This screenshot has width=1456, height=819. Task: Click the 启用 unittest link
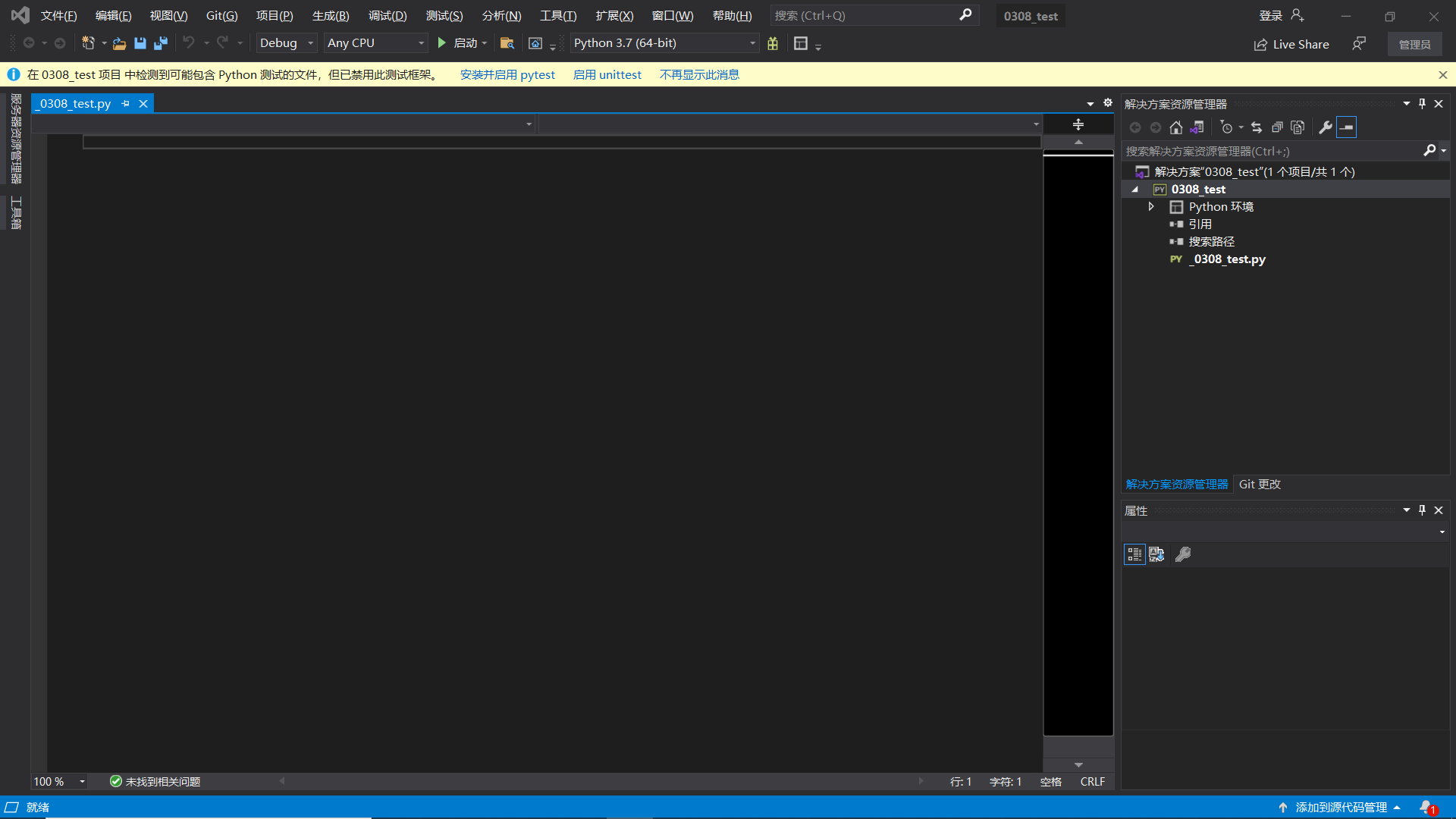click(607, 75)
